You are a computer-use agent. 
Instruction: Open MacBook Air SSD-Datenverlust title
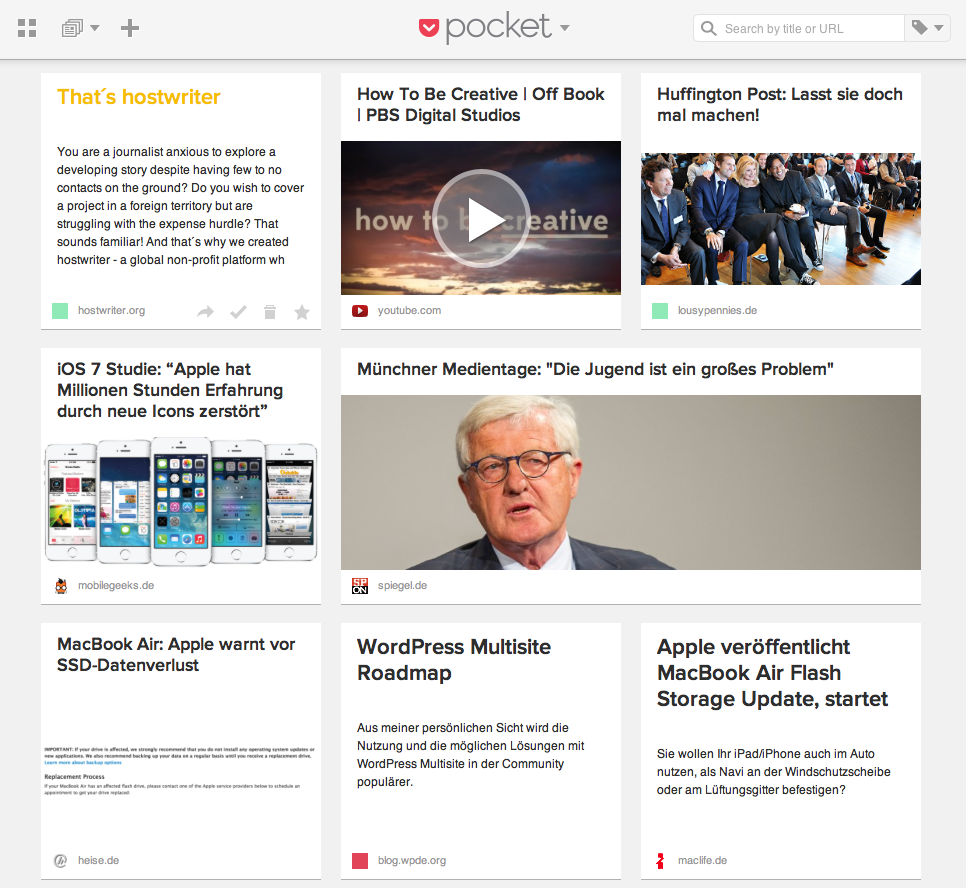coord(176,654)
